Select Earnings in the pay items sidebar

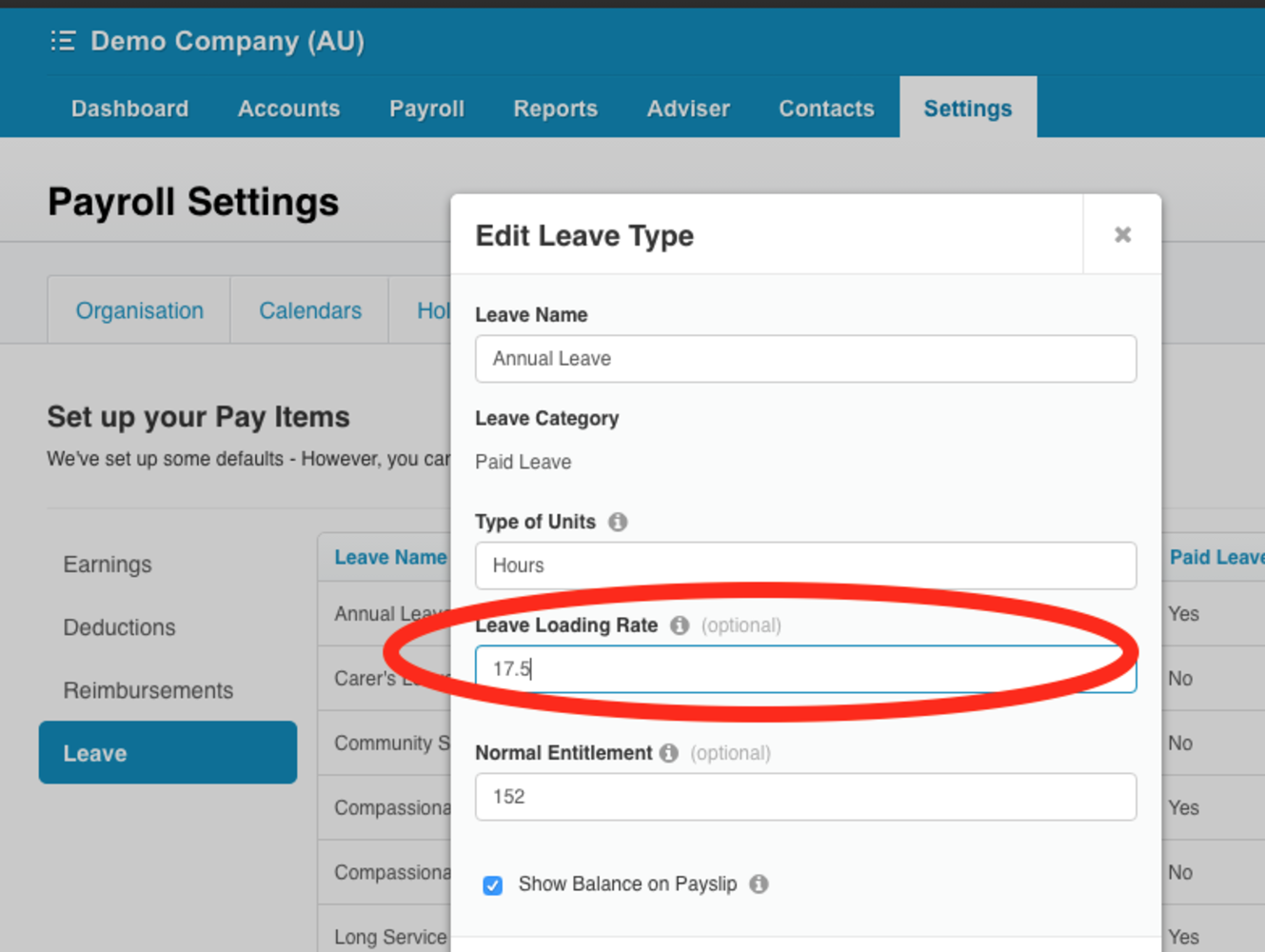[108, 564]
